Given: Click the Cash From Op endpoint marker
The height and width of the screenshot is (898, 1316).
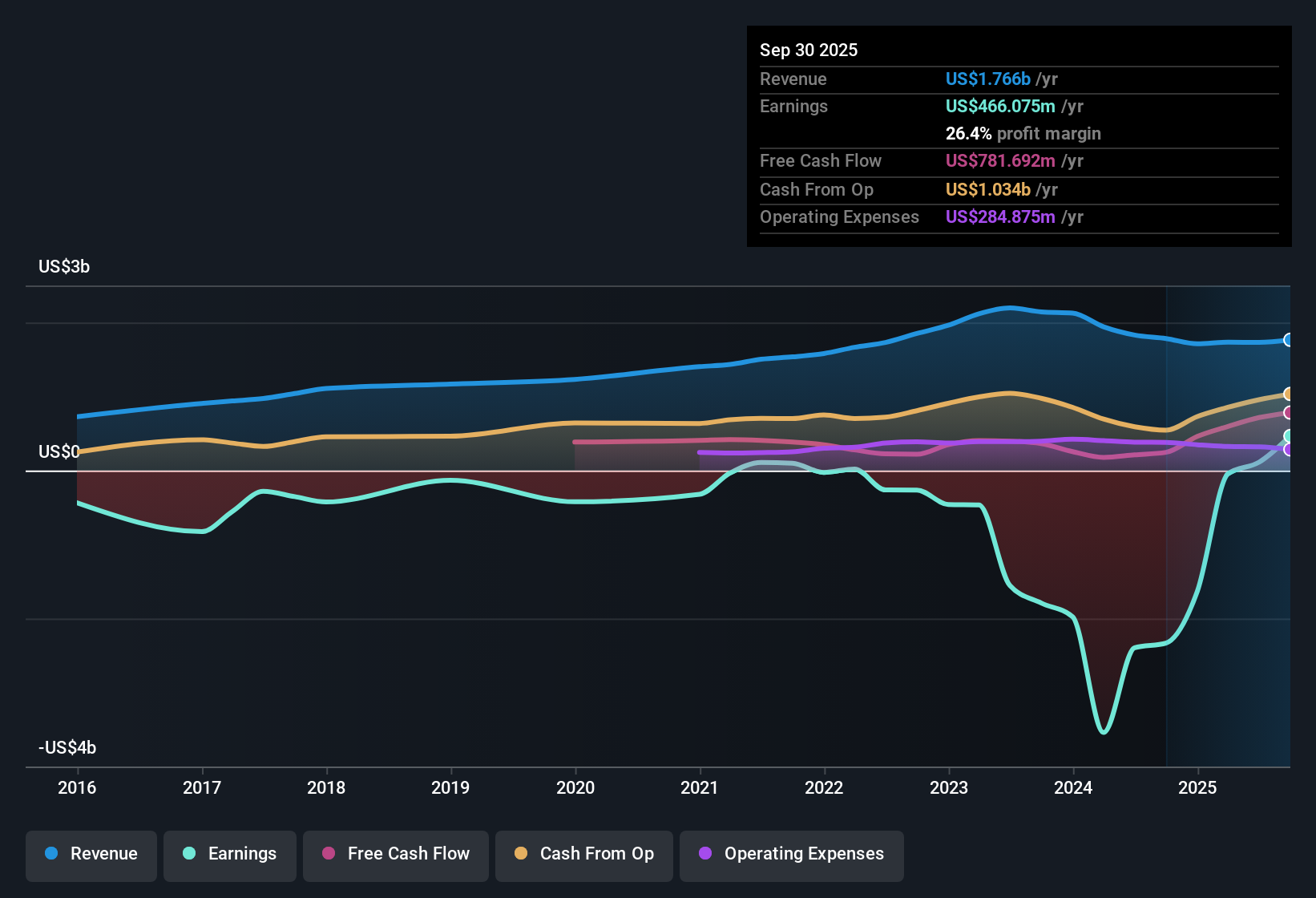Looking at the screenshot, I should pos(1288,394).
